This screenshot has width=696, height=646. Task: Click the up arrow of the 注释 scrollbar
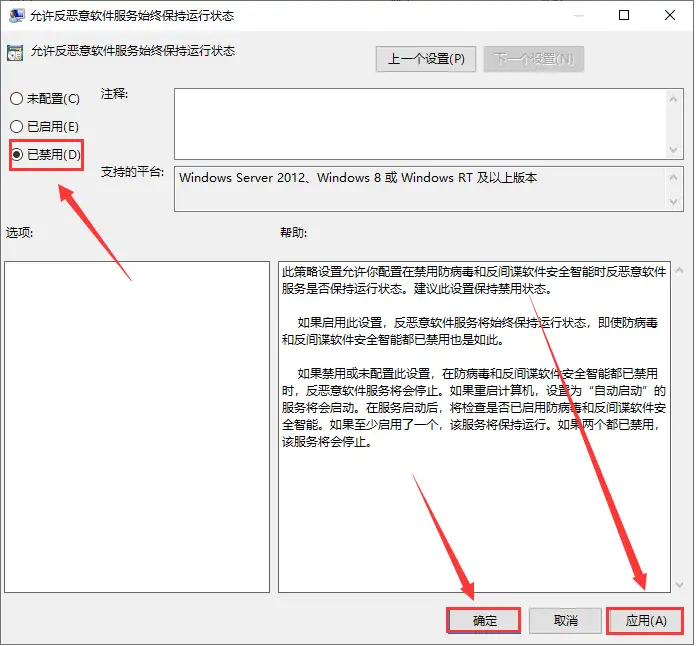[674, 98]
